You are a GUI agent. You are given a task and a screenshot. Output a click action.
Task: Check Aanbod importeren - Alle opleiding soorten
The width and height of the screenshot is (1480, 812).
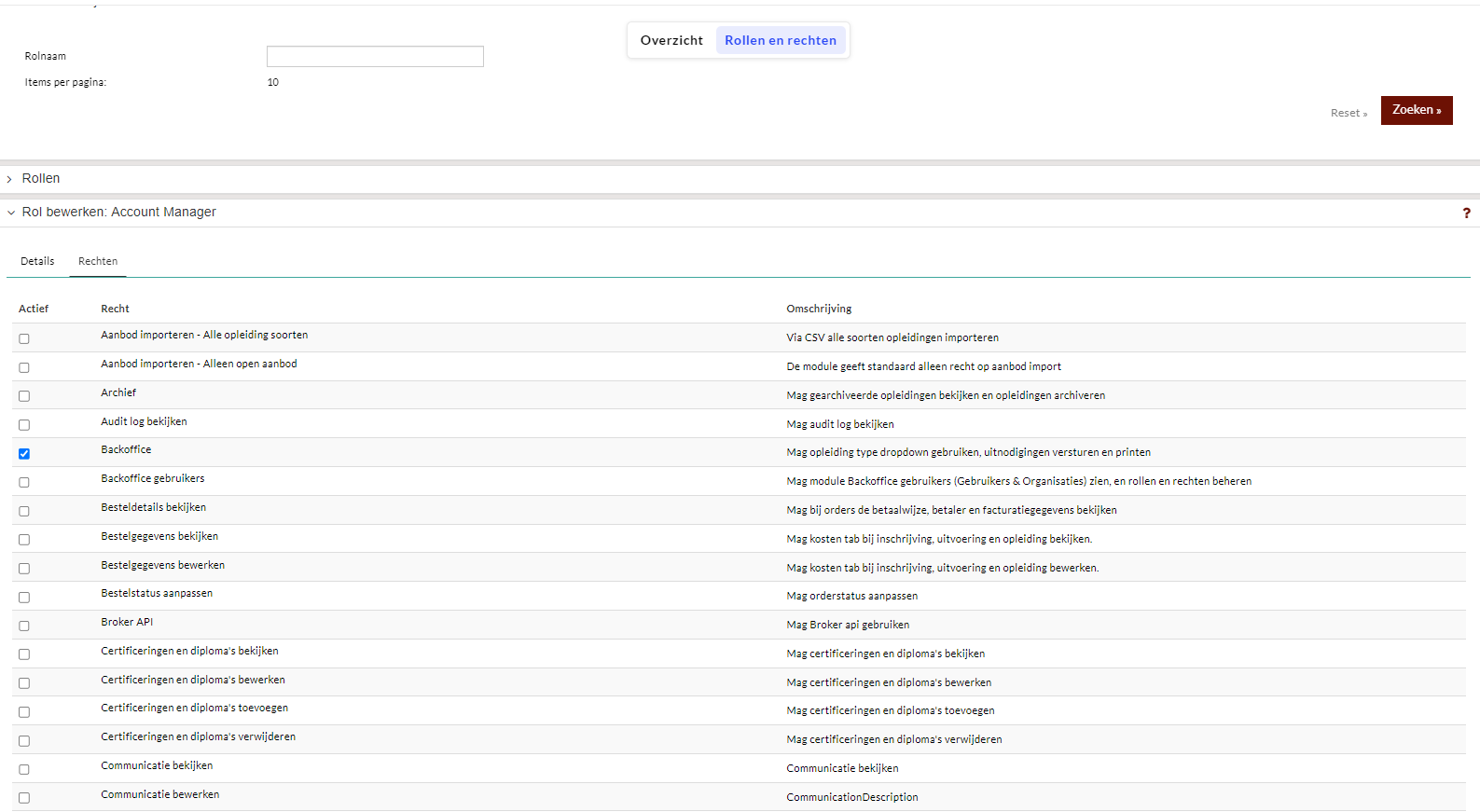pyautogui.click(x=24, y=339)
